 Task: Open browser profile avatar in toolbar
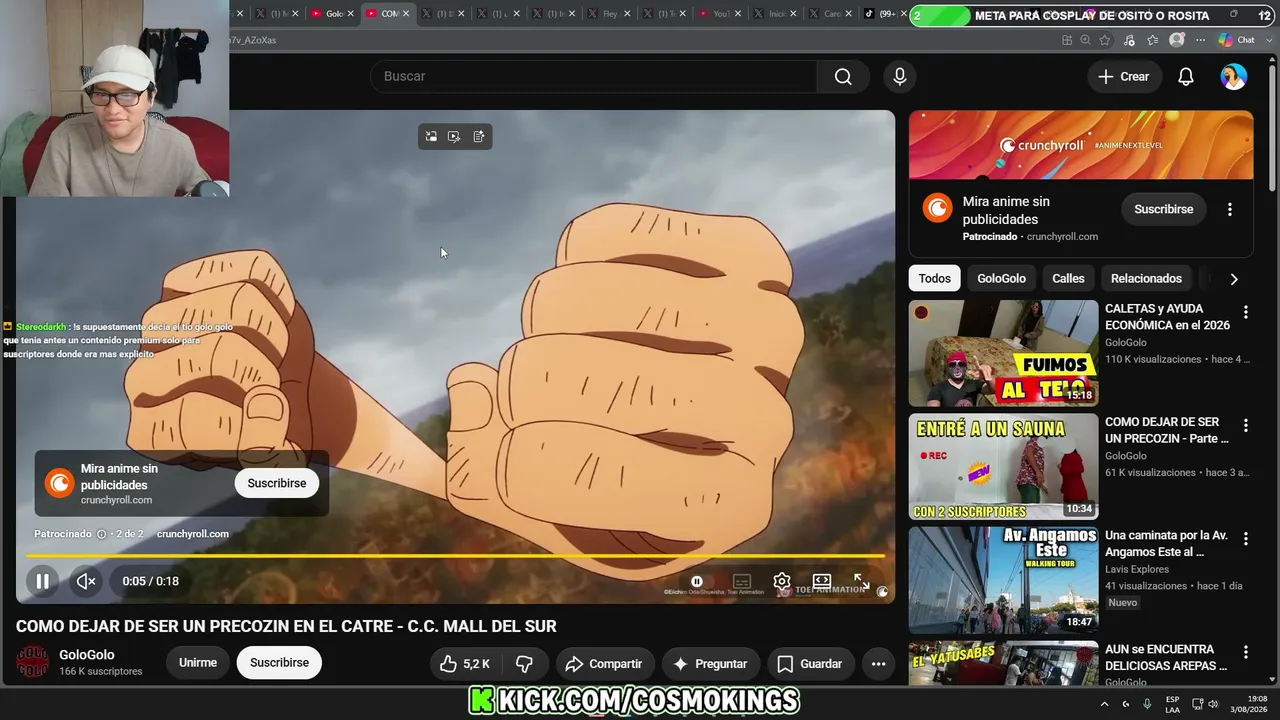[x=1177, y=40]
